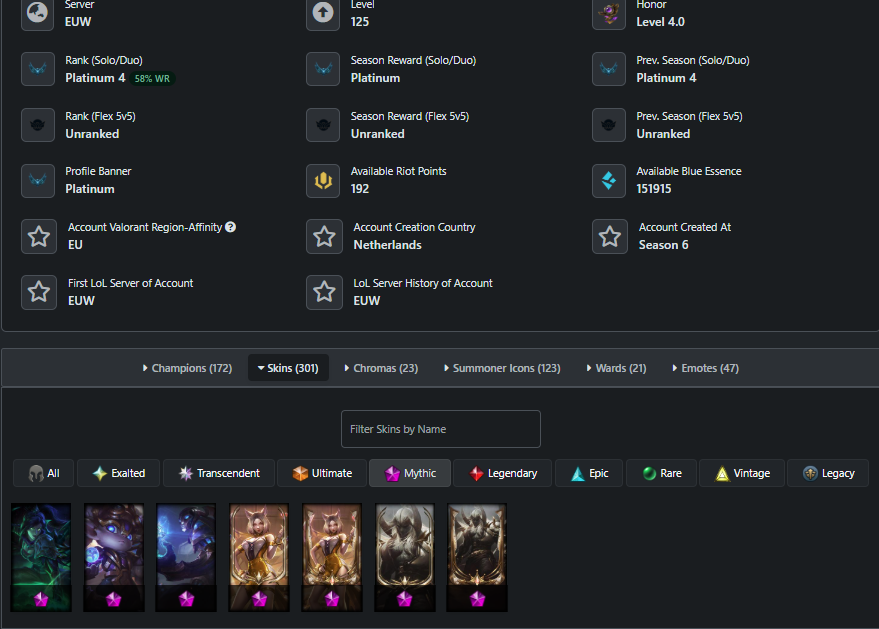Open the seventh skin, last pale armored one
Screen dimensions: 879x629
click(477, 557)
